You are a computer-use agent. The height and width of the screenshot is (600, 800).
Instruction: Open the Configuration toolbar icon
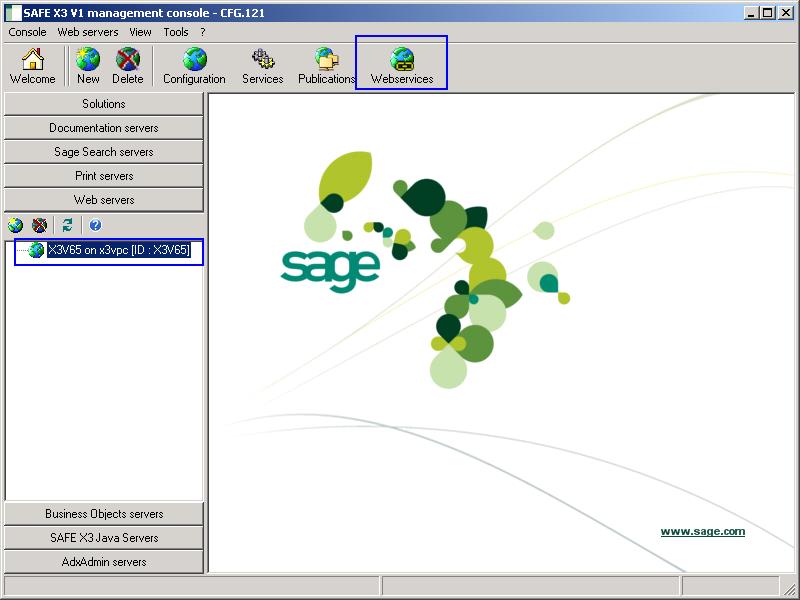tap(194, 66)
